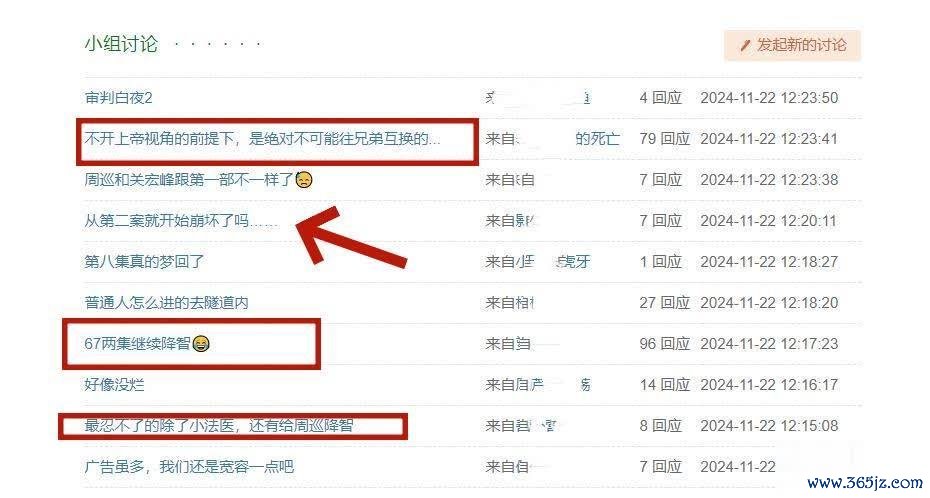The height and width of the screenshot is (498, 930).
Task: Open thread 67两集继续降智
Action: pyautogui.click(x=137, y=343)
